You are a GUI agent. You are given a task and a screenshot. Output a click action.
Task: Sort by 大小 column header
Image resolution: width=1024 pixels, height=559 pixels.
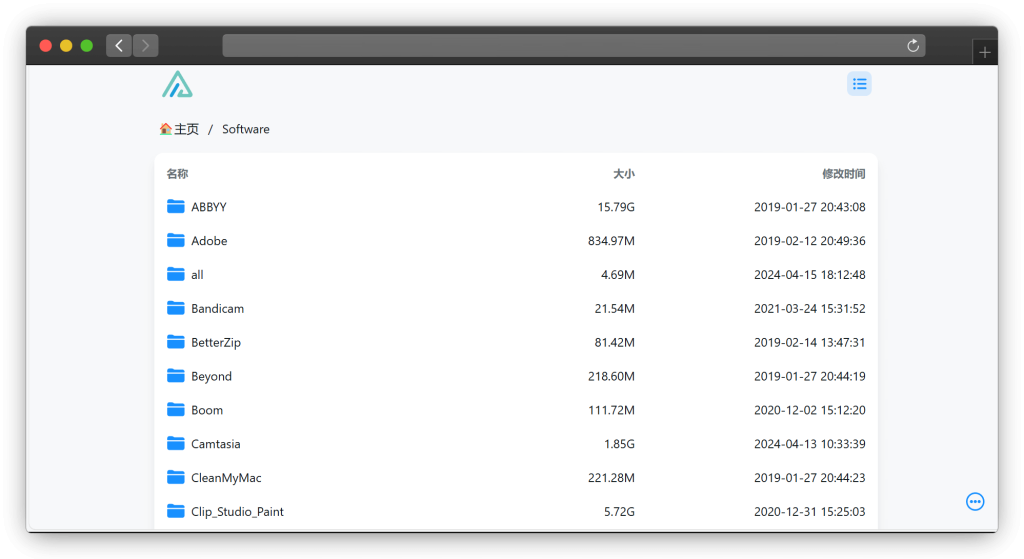(623, 174)
